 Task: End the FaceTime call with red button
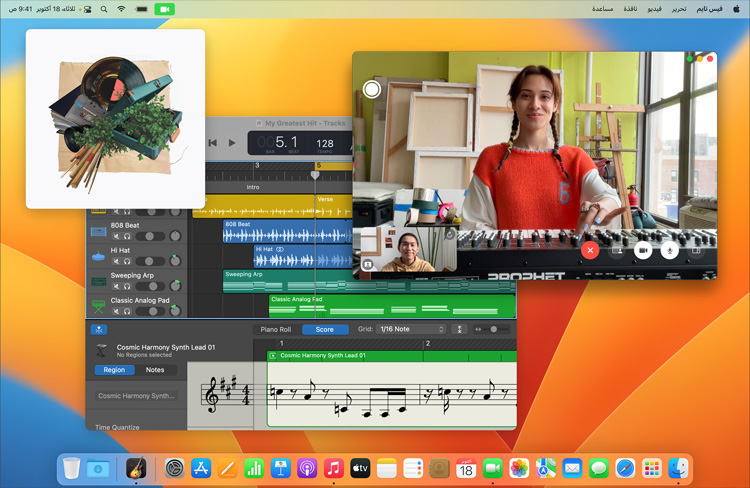click(x=590, y=250)
